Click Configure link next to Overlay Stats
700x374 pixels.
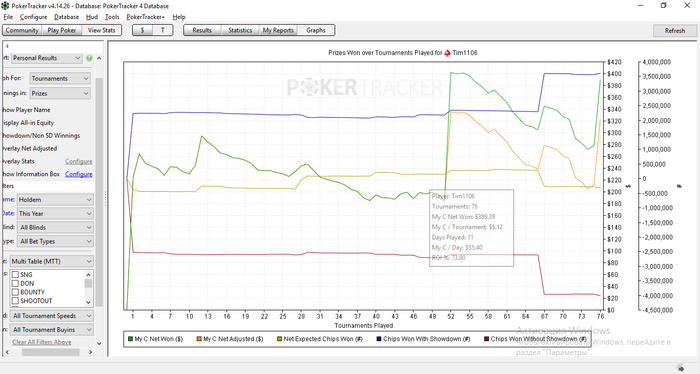point(79,162)
